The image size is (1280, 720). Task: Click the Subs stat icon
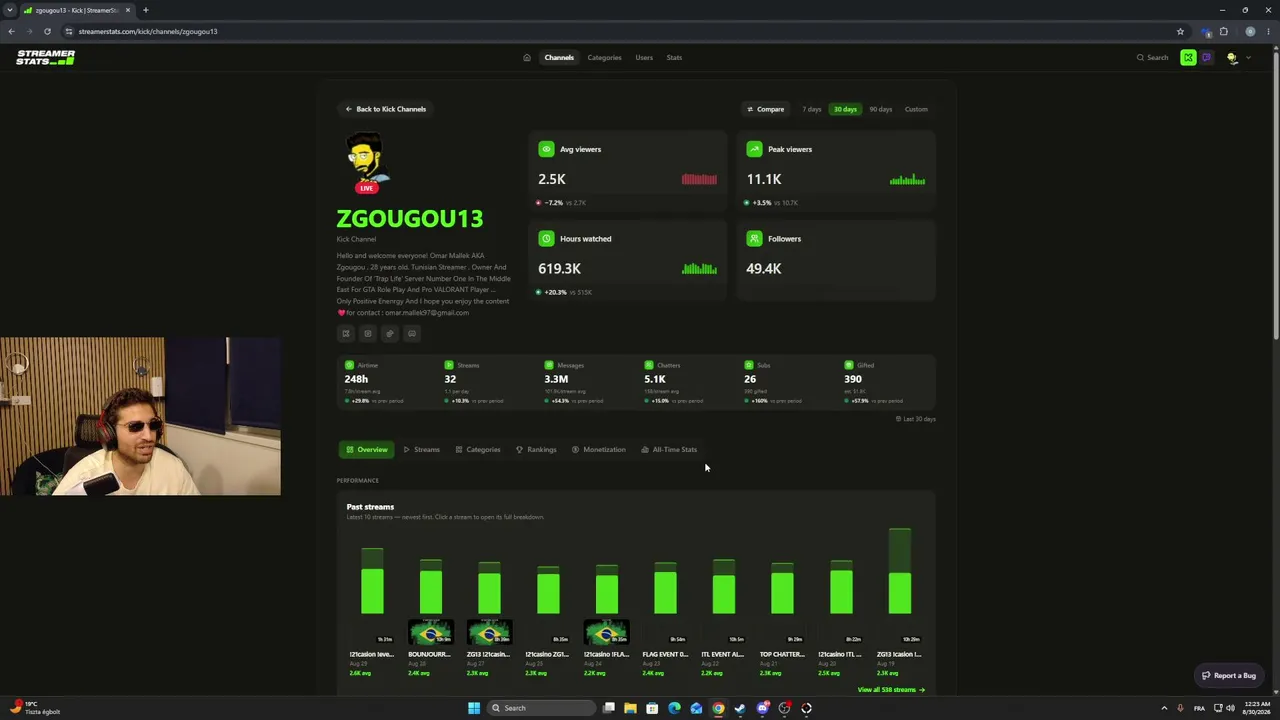click(749, 365)
